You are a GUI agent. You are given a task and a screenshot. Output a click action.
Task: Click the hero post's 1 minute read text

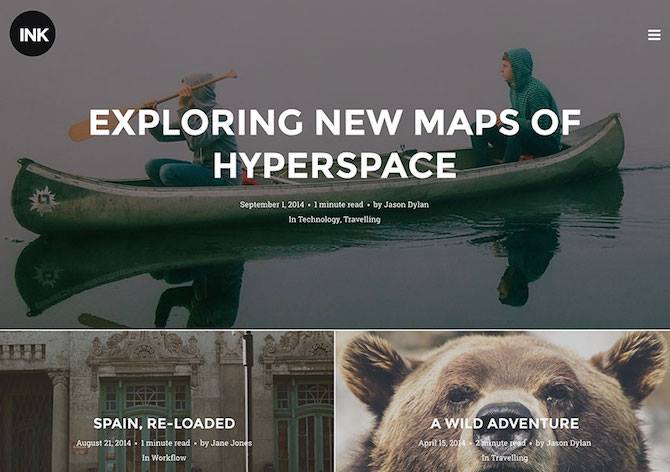(338, 205)
